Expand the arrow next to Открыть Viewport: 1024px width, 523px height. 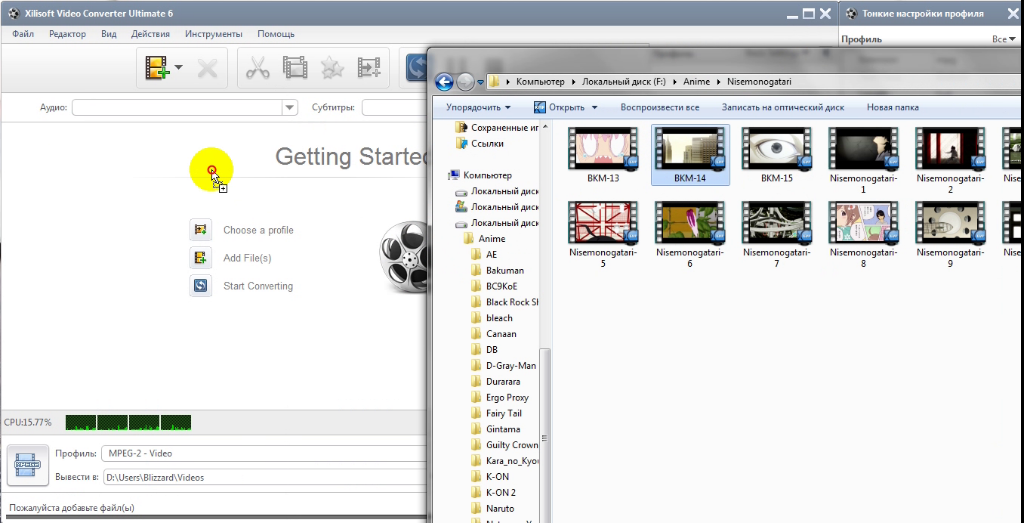coord(594,107)
